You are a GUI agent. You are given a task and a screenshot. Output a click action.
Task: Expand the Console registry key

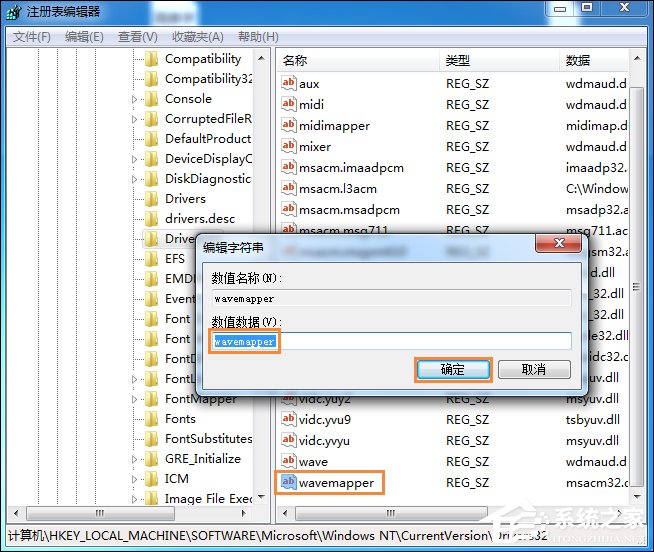pos(135,100)
